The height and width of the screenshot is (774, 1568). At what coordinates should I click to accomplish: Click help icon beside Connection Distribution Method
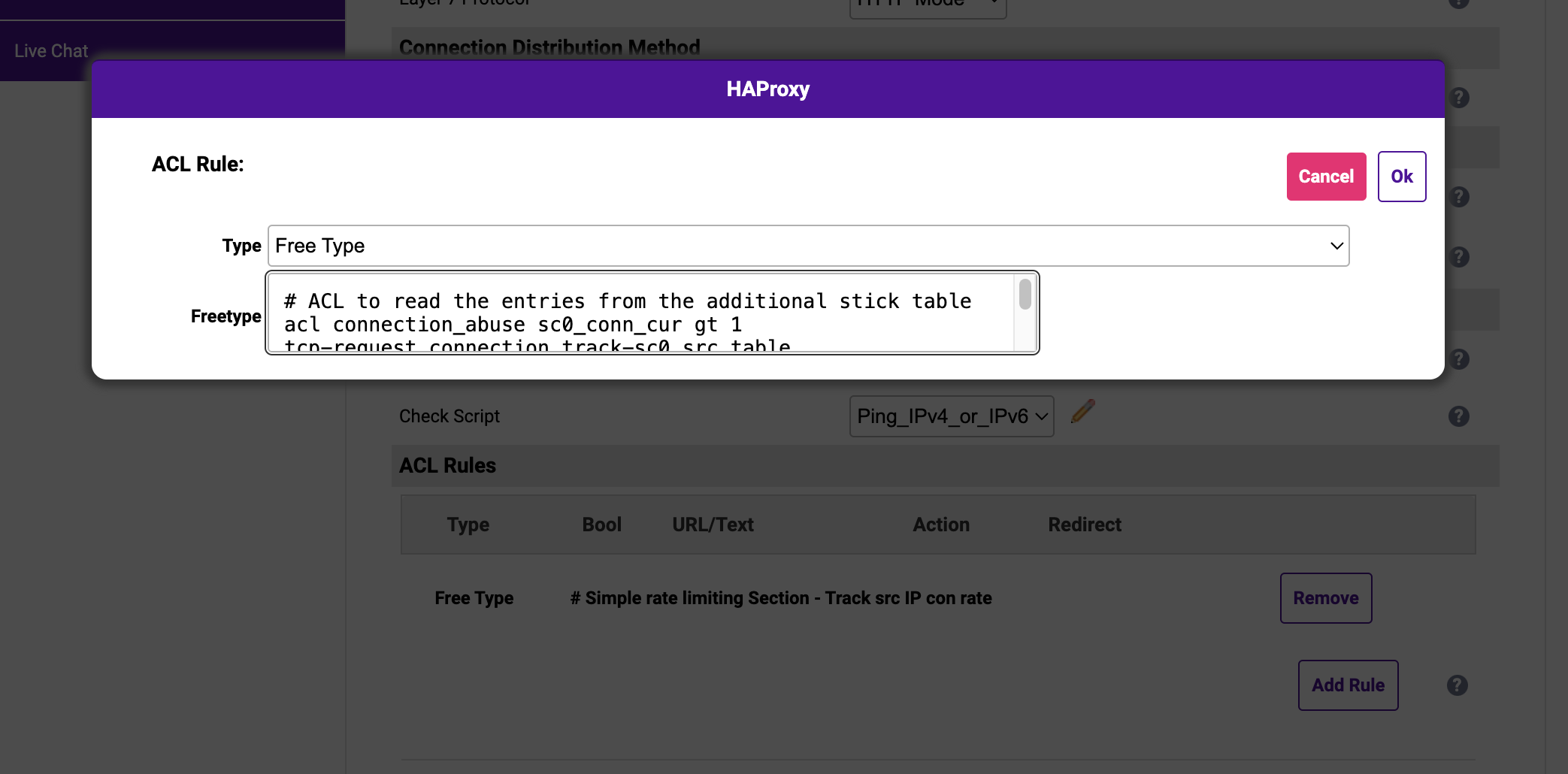coord(1459,98)
